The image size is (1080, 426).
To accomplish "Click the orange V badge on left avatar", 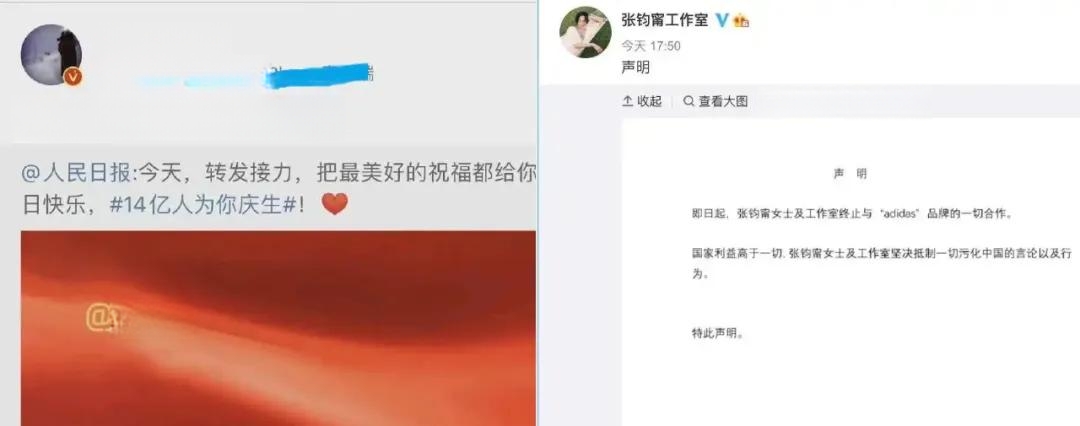I will tap(72, 77).
